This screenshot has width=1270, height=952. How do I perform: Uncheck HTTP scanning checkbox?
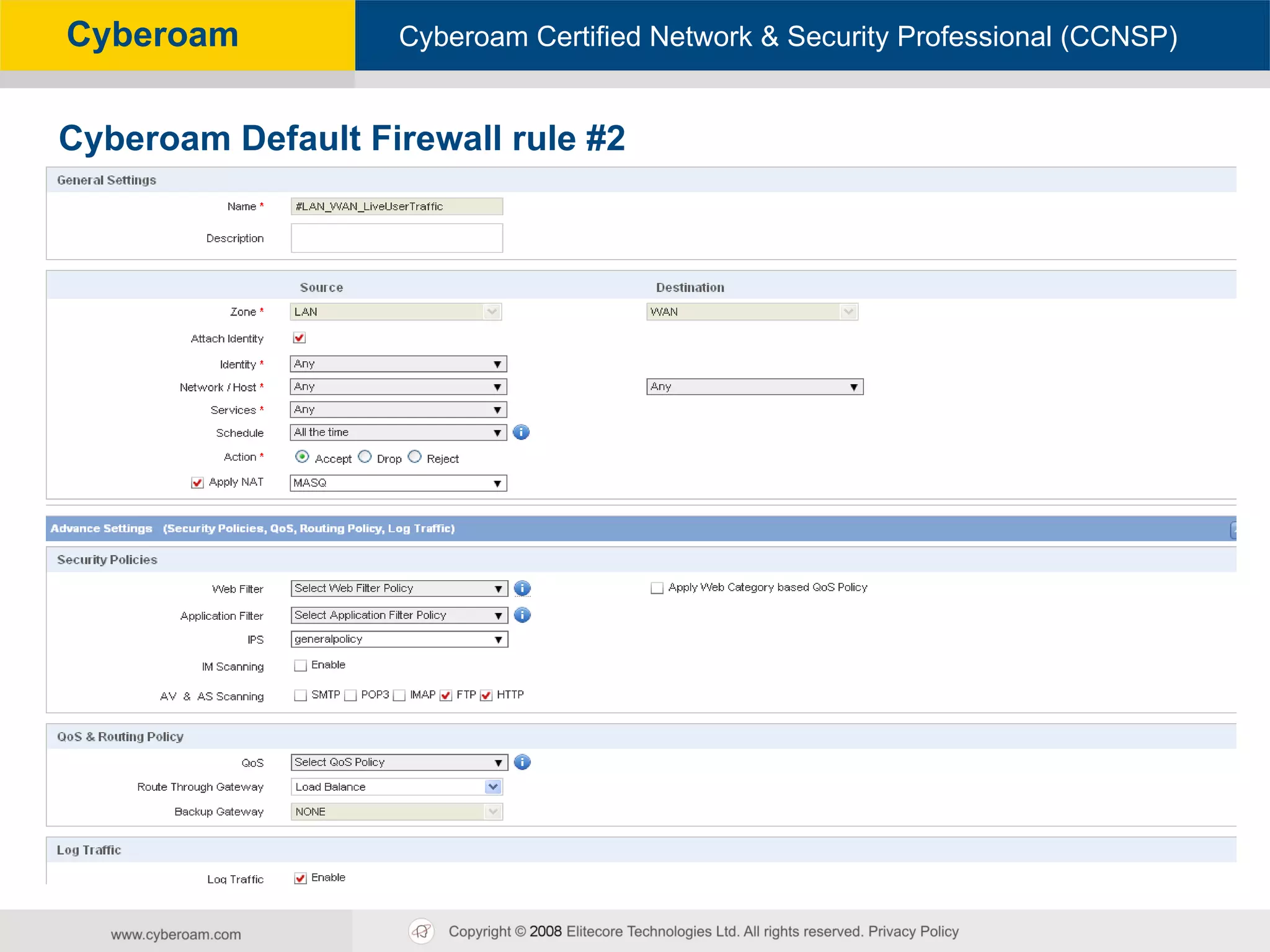pos(486,695)
